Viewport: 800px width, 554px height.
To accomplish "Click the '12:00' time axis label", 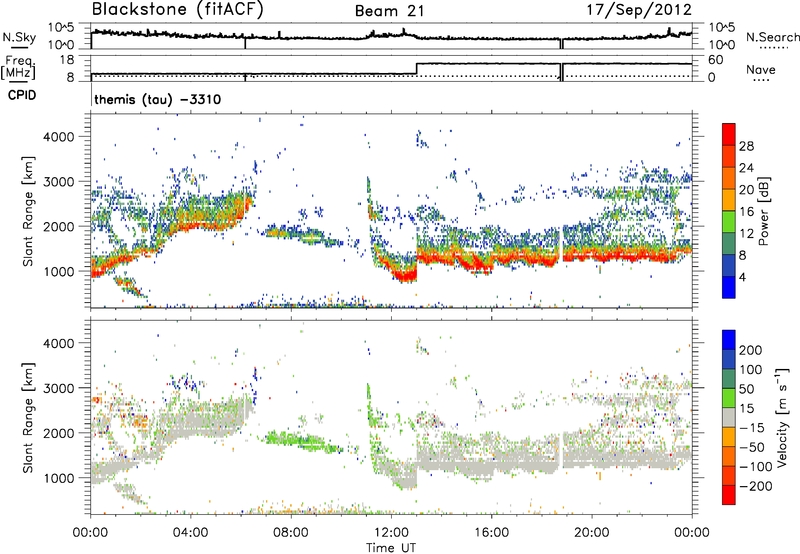I will point(391,533).
